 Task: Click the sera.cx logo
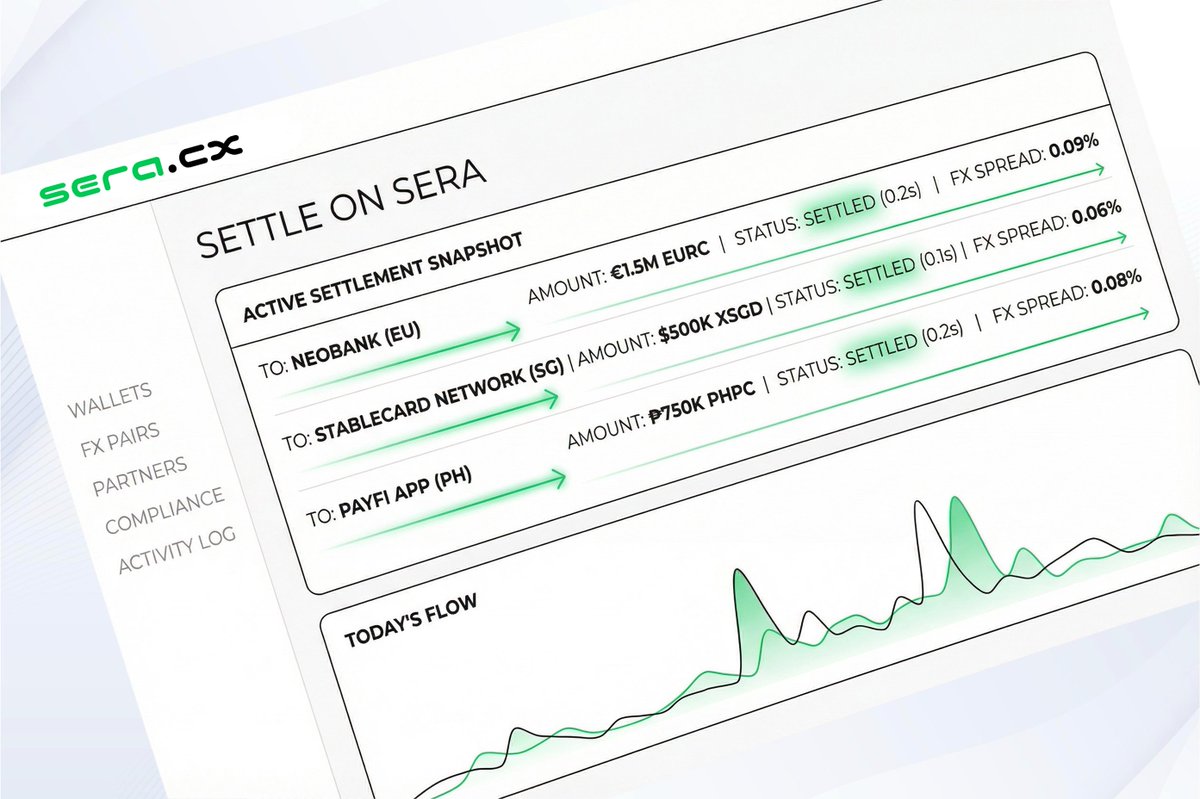click(140, 171)
